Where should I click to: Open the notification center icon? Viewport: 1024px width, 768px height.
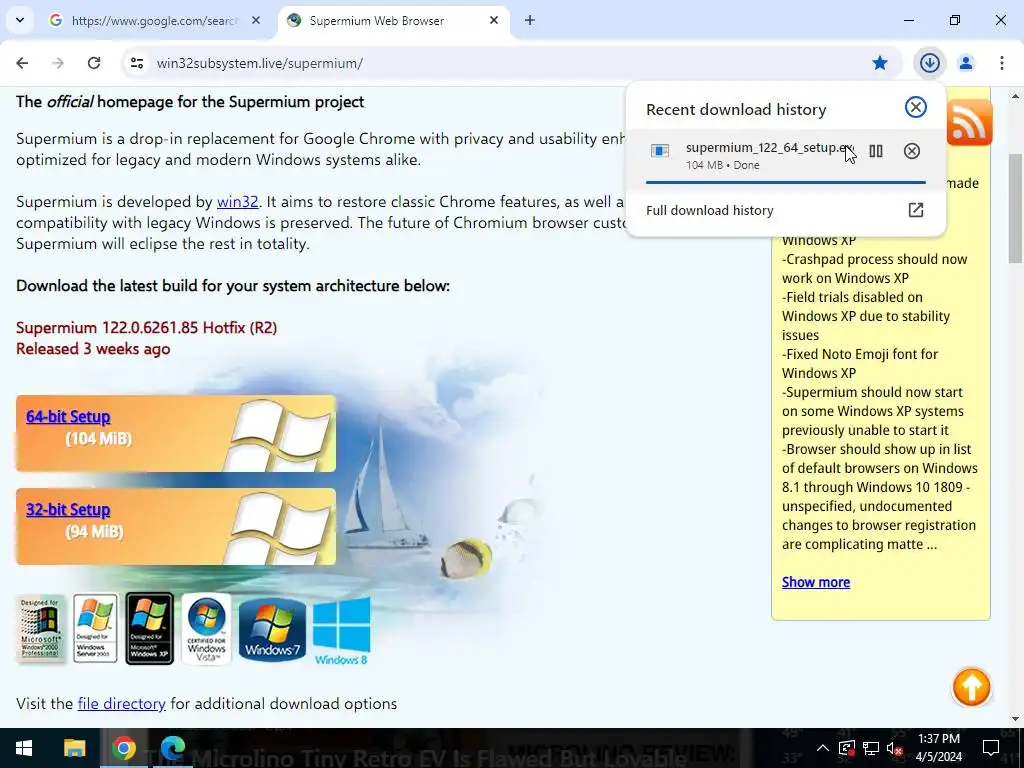(x=991, y=748)
